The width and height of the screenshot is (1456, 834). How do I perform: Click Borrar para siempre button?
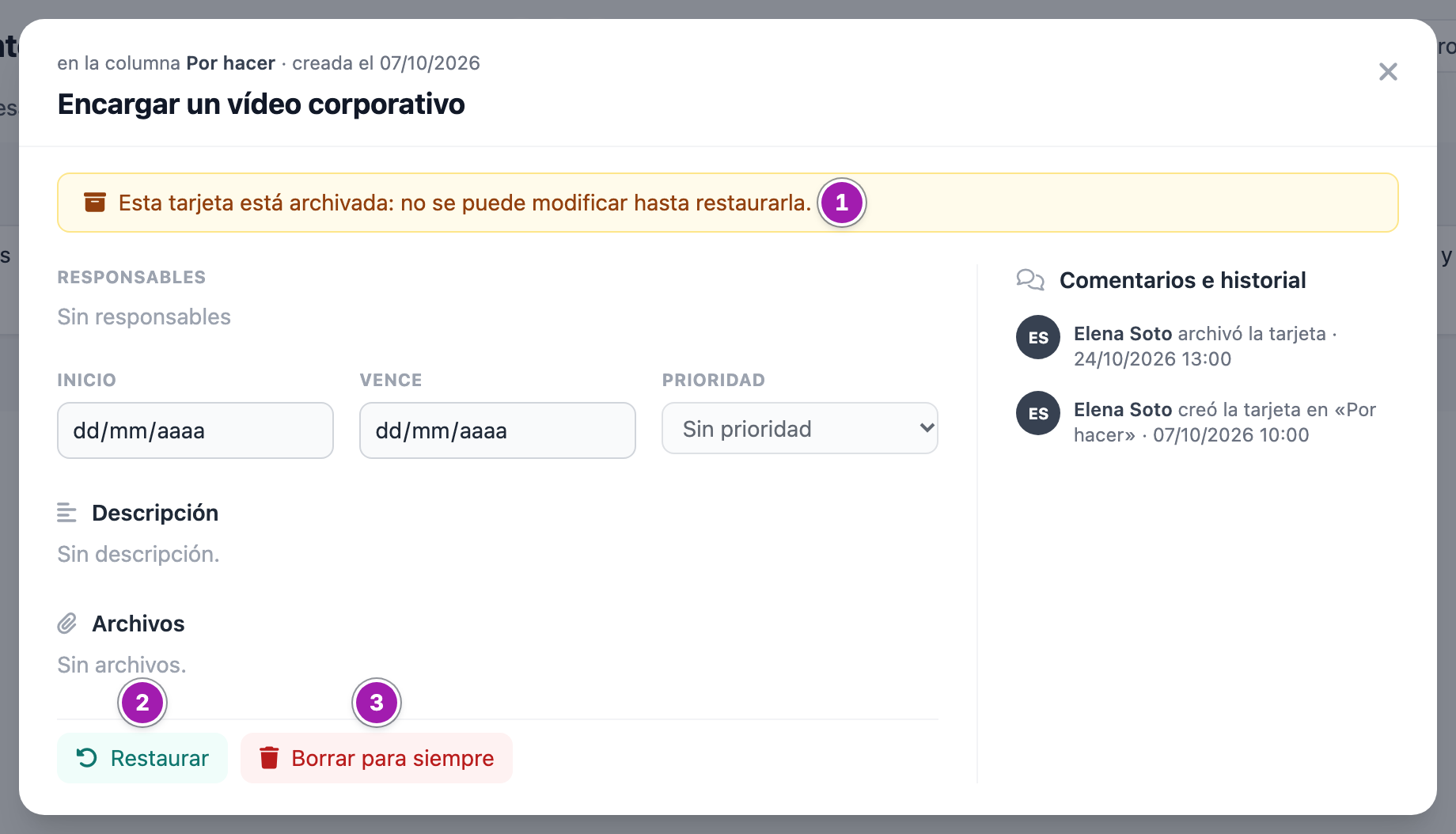[x=377, y=758]
